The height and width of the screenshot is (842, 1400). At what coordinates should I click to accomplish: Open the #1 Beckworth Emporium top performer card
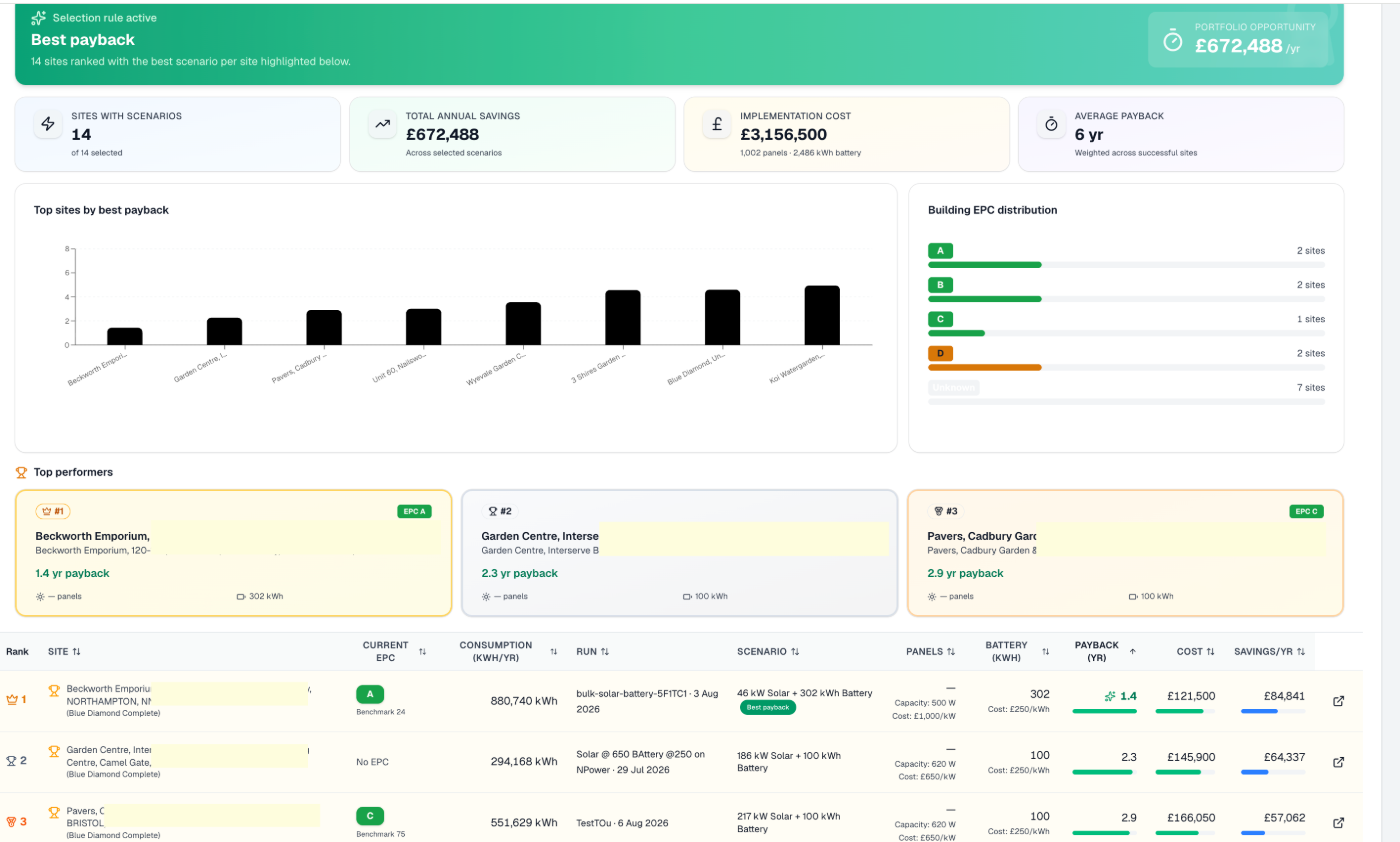(233, 553)
